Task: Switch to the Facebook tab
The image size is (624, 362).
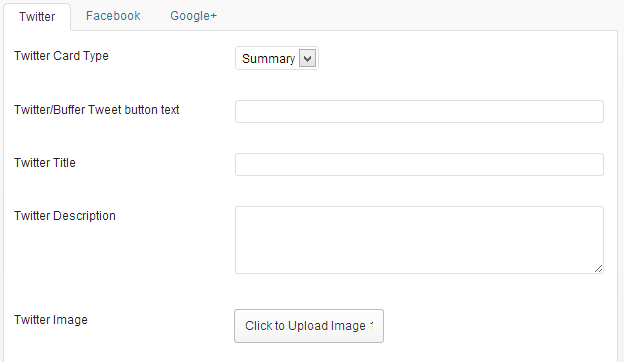Action: [113, 16]
